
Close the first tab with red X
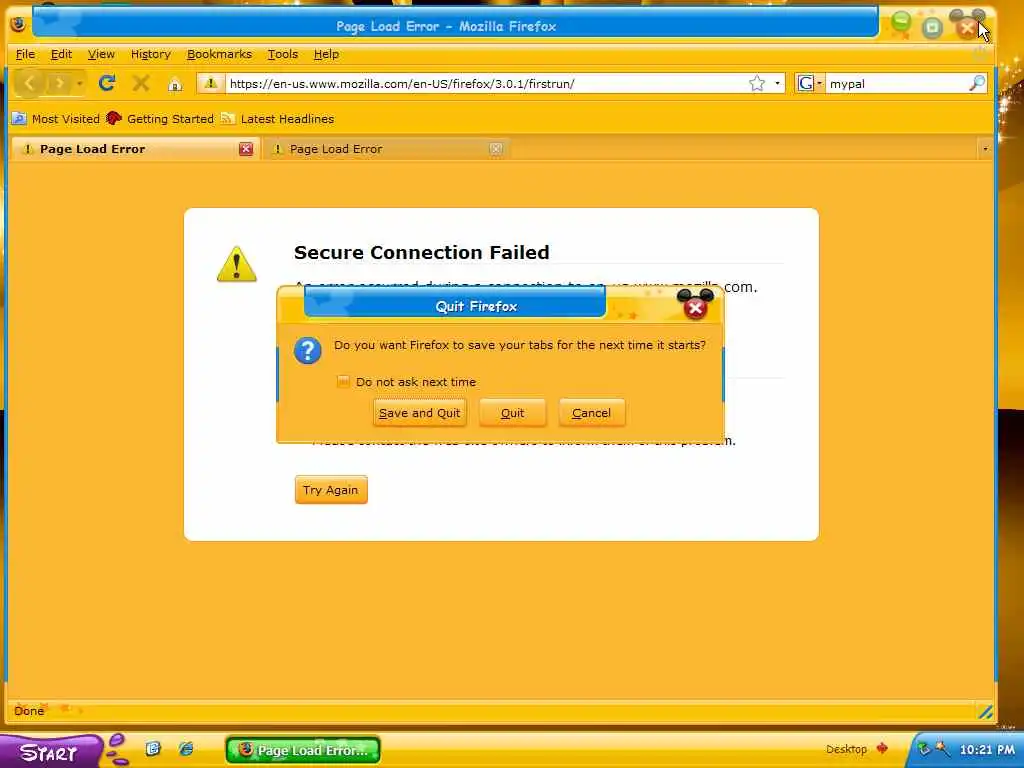coord(246,149)
